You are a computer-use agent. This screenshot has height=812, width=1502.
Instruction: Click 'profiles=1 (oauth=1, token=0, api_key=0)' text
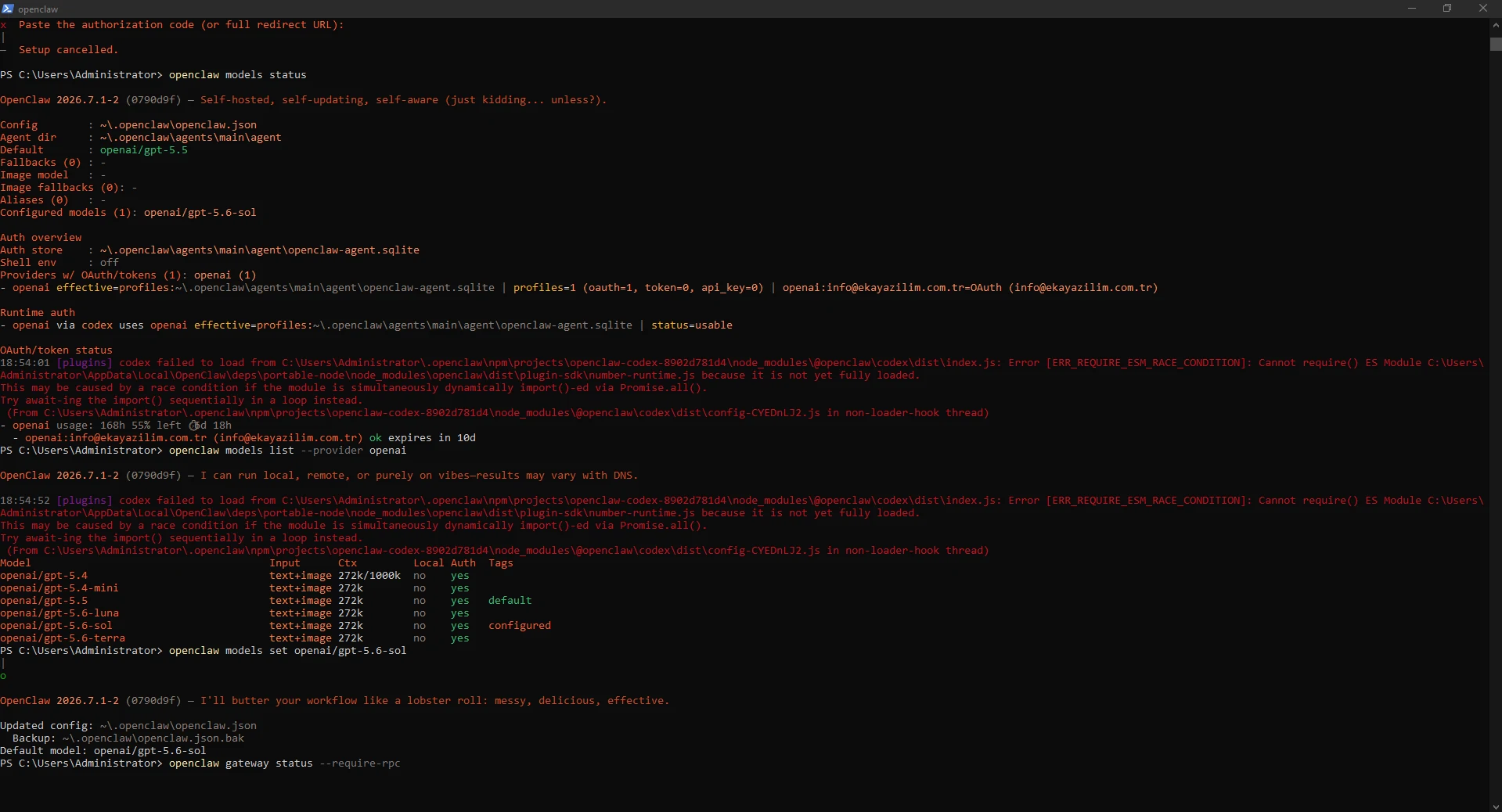pos(639,288)
